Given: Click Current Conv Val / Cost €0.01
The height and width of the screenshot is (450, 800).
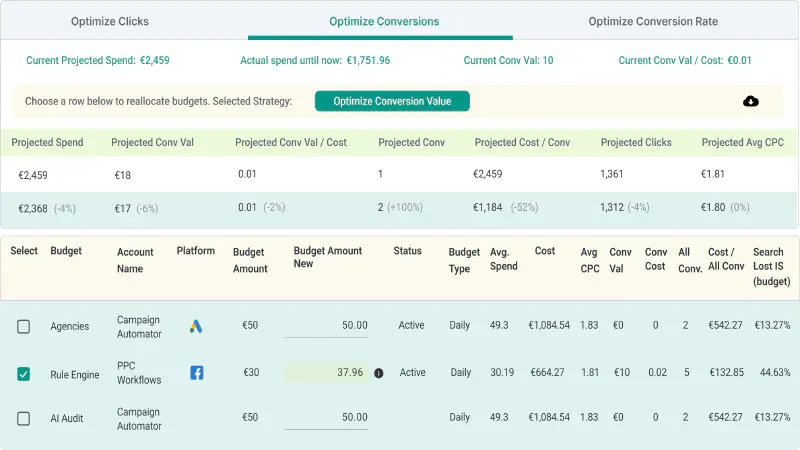Looking at the screenshot, I should click(685, 60).
